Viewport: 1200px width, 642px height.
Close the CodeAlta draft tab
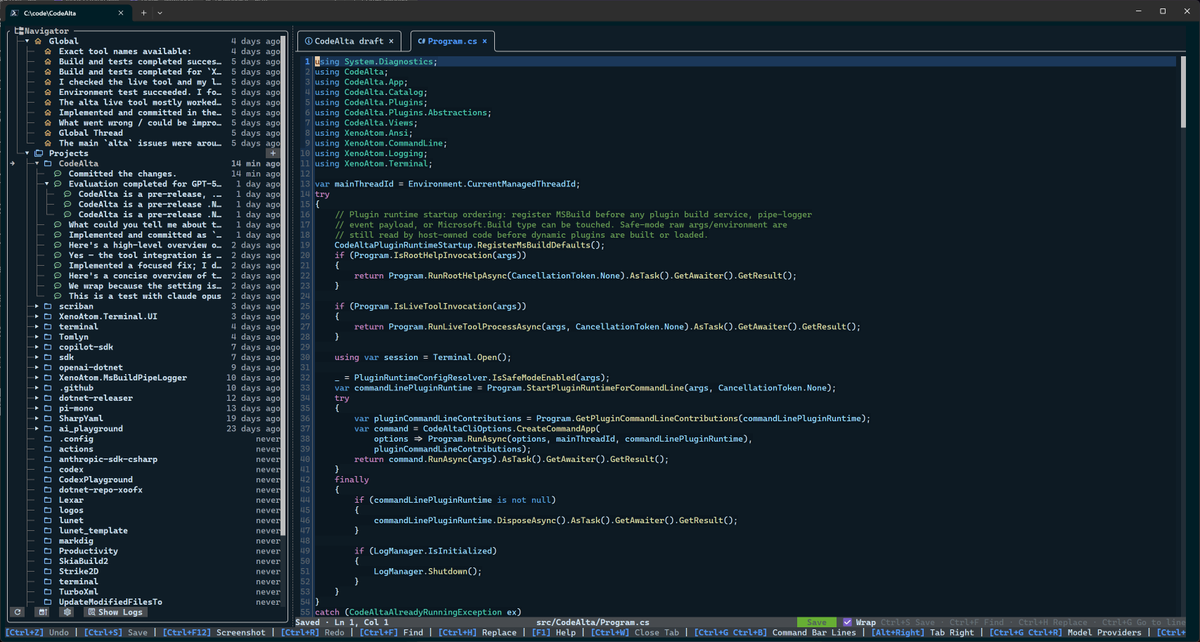pyautogui.click(x=392, y=41)
